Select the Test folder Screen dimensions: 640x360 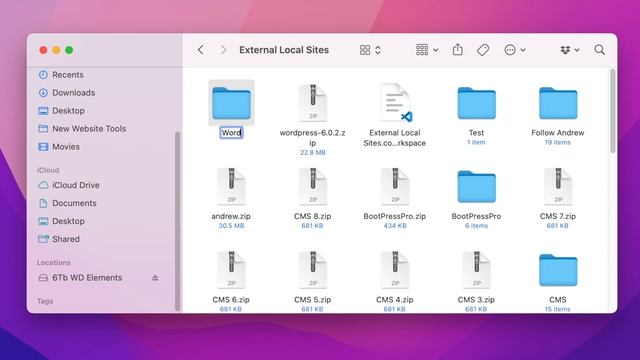coord(476,104)
